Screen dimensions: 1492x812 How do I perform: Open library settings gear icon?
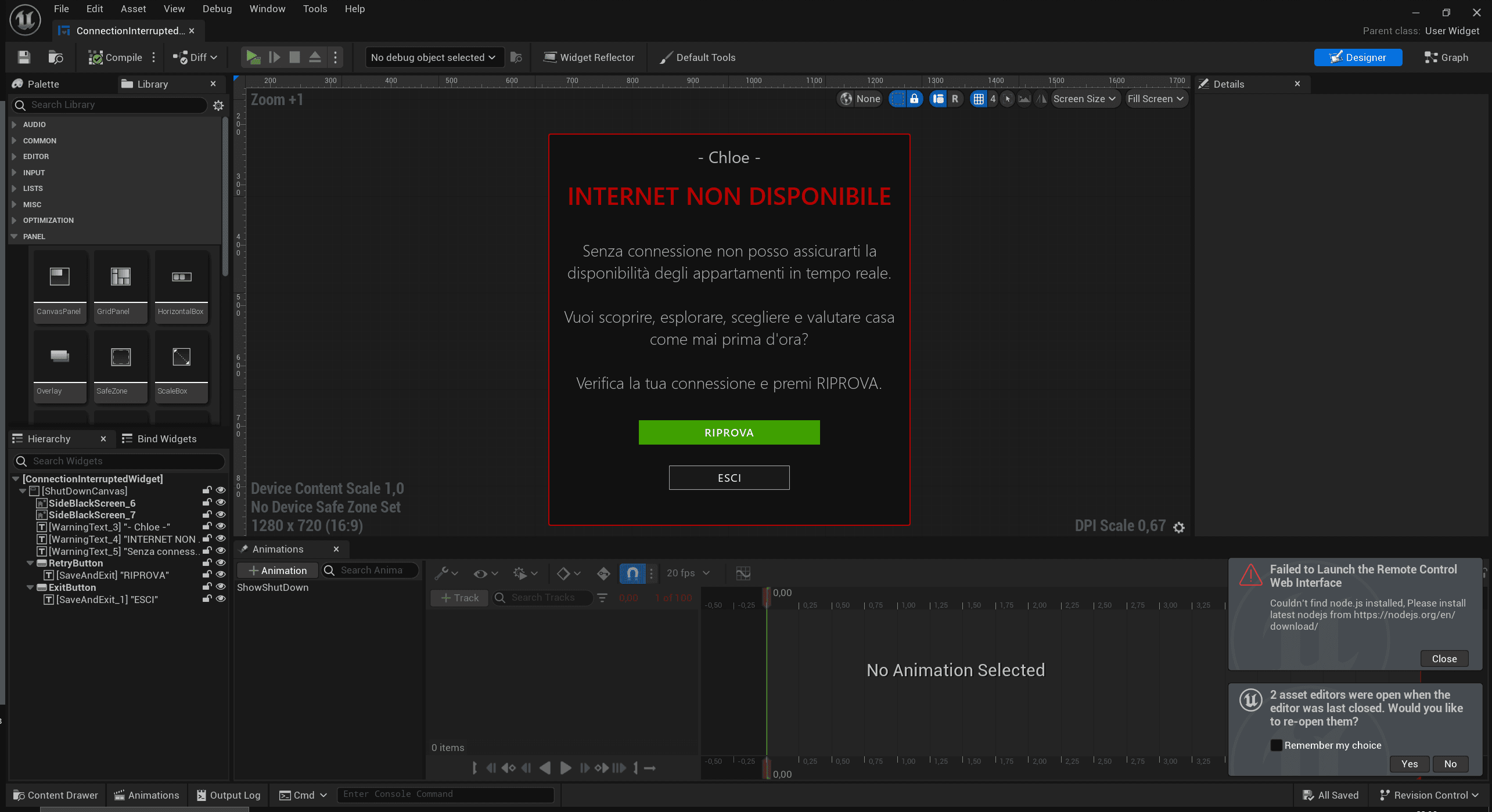tap(218, 105)
